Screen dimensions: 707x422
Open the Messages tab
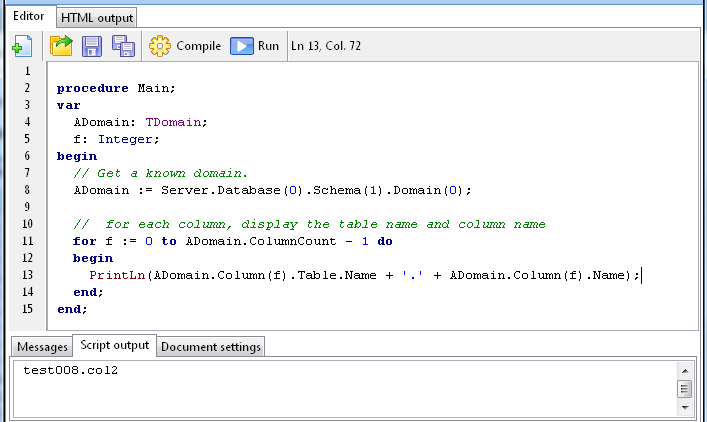42,347
